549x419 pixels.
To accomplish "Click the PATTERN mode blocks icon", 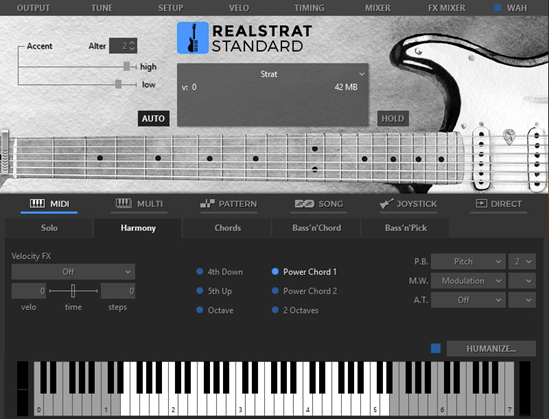I will (207, 203).
